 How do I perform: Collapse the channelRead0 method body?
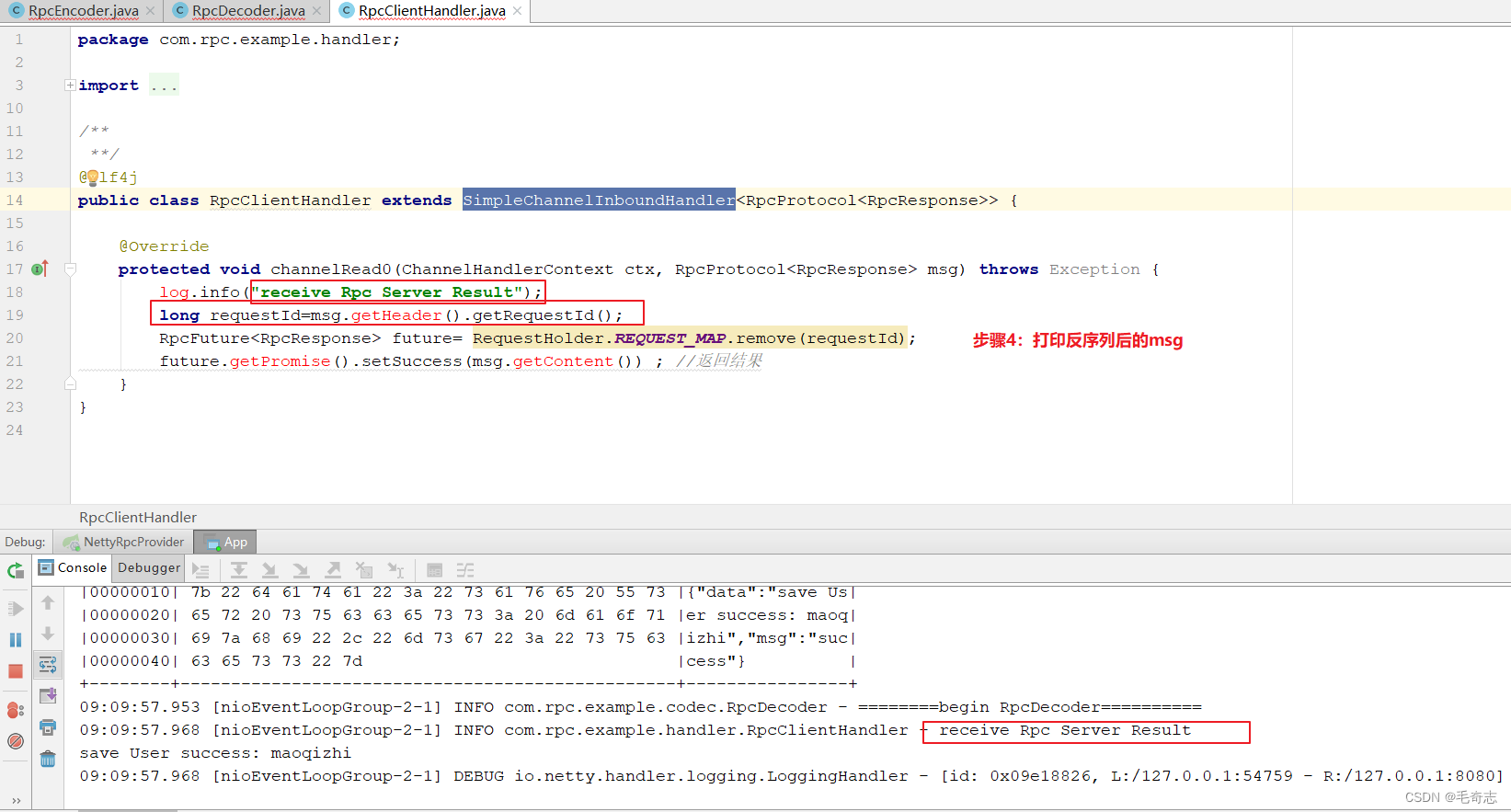(70, 269)
